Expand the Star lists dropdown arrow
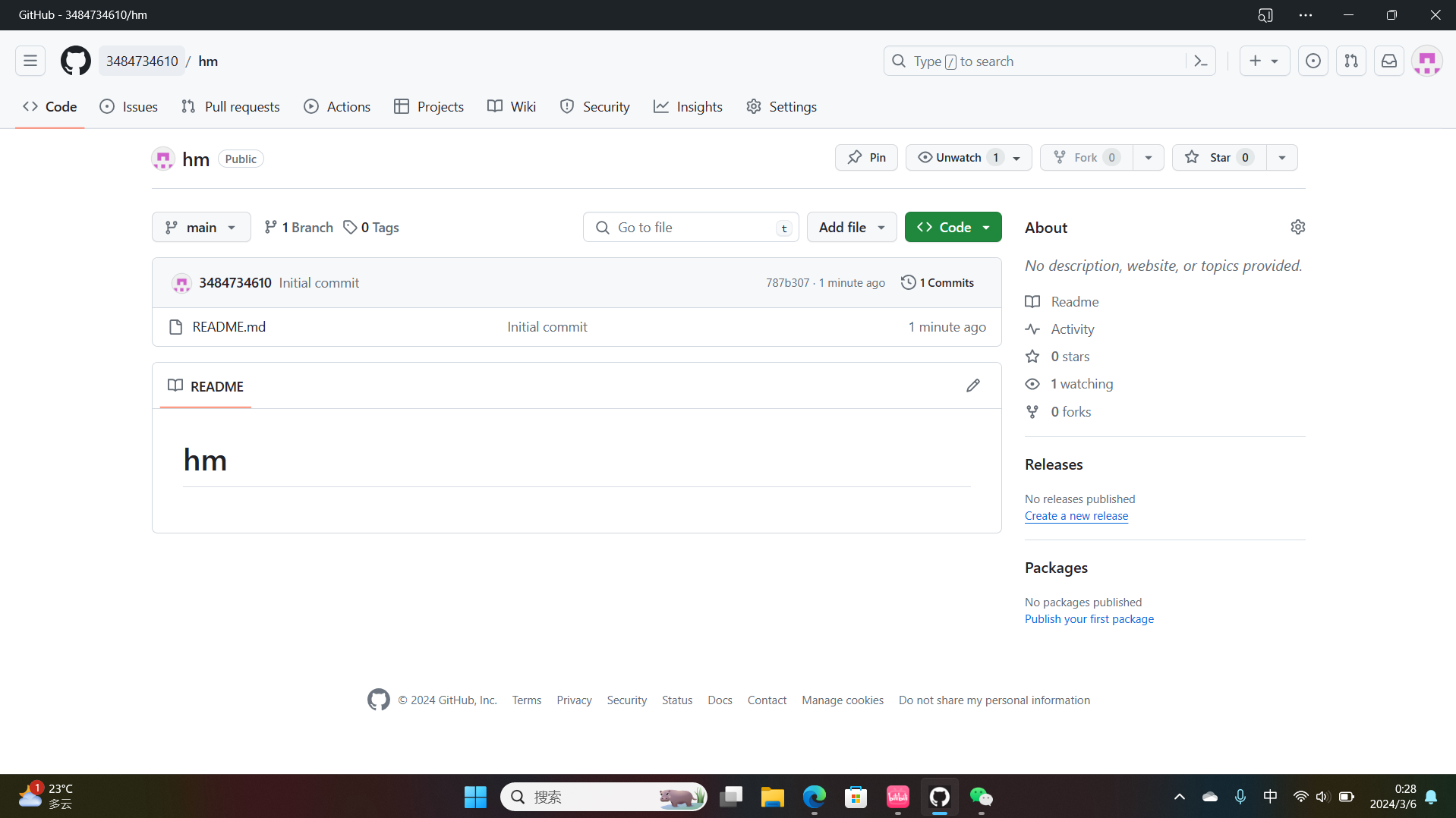Viewport: 1456px width, 818px height. (x=1282, y=157)
